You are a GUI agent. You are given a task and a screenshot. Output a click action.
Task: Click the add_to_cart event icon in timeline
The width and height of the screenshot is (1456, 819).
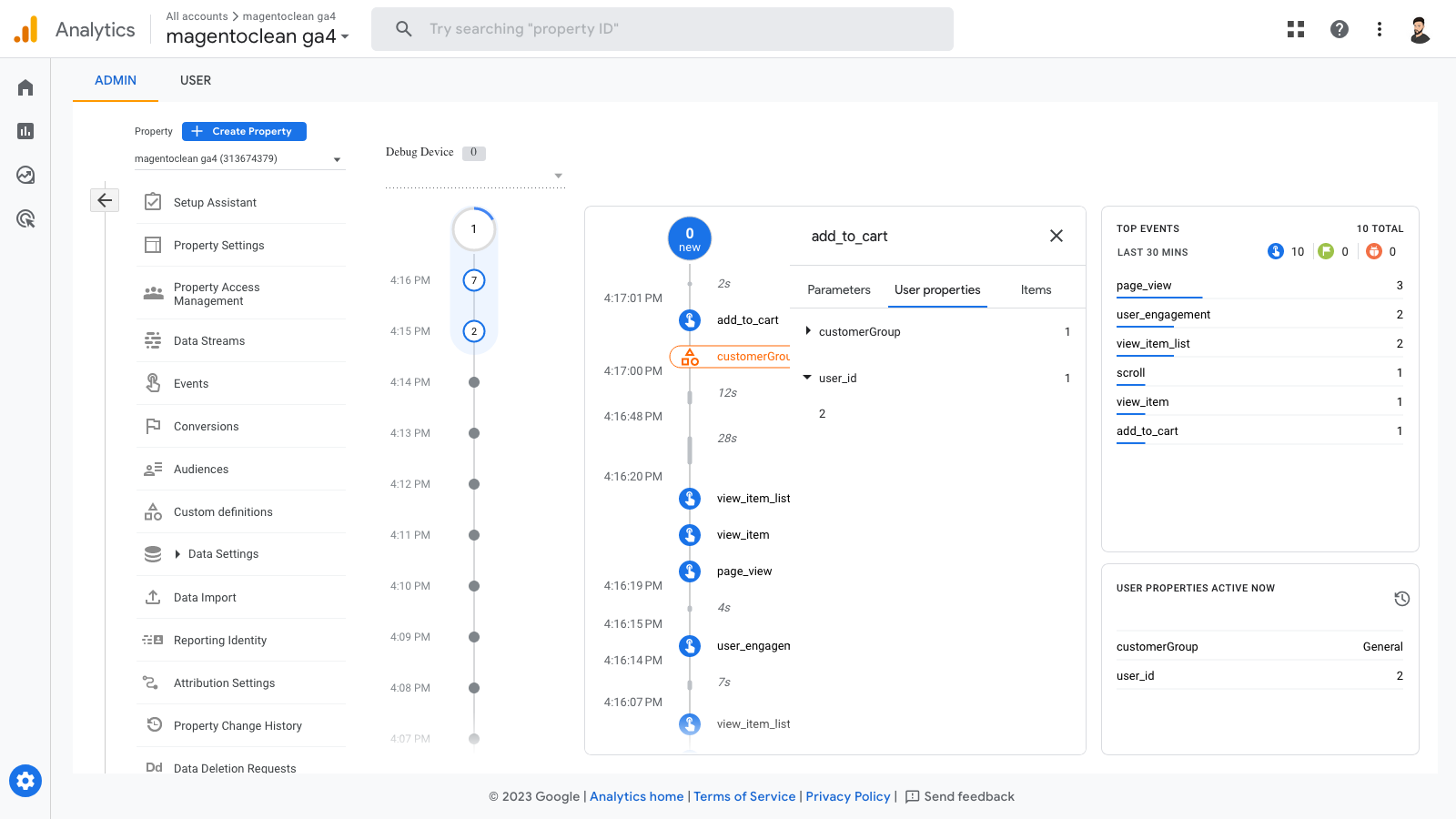pos(690,320)
